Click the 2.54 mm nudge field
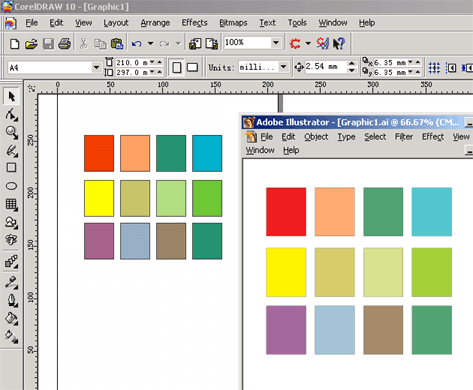The width and height of the screenshot is (473, 390). [x=325, y=67]
